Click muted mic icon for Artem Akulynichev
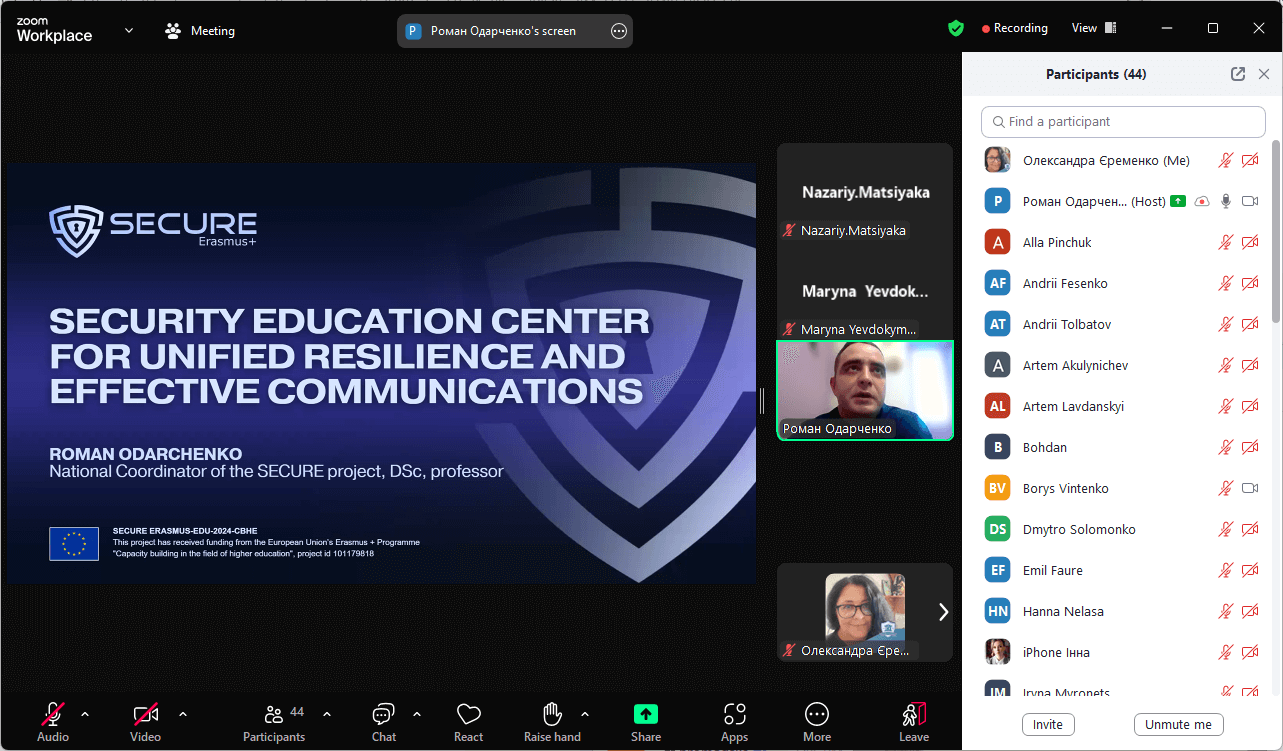The image size is (1283, 751). point(1226,365)
